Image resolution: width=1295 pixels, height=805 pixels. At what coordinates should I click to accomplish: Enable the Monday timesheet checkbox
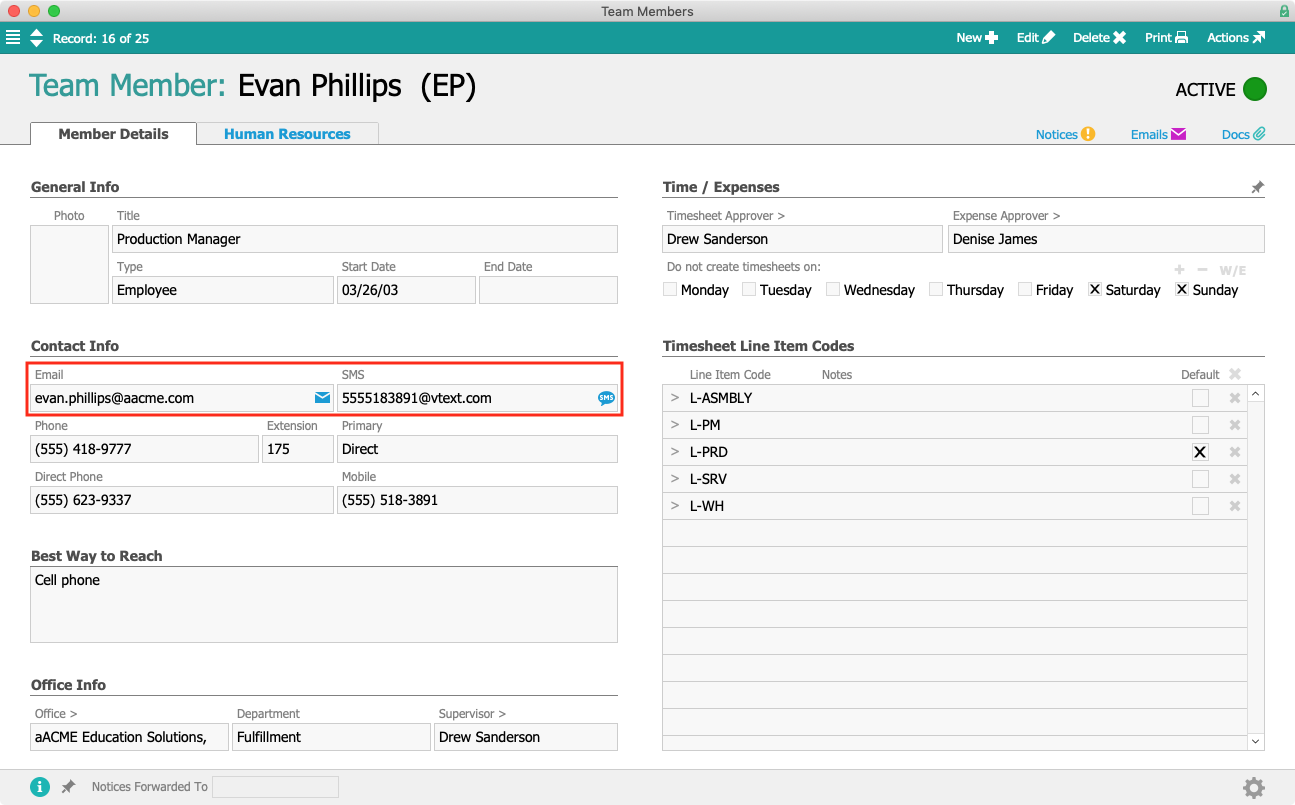coord(670,290)
